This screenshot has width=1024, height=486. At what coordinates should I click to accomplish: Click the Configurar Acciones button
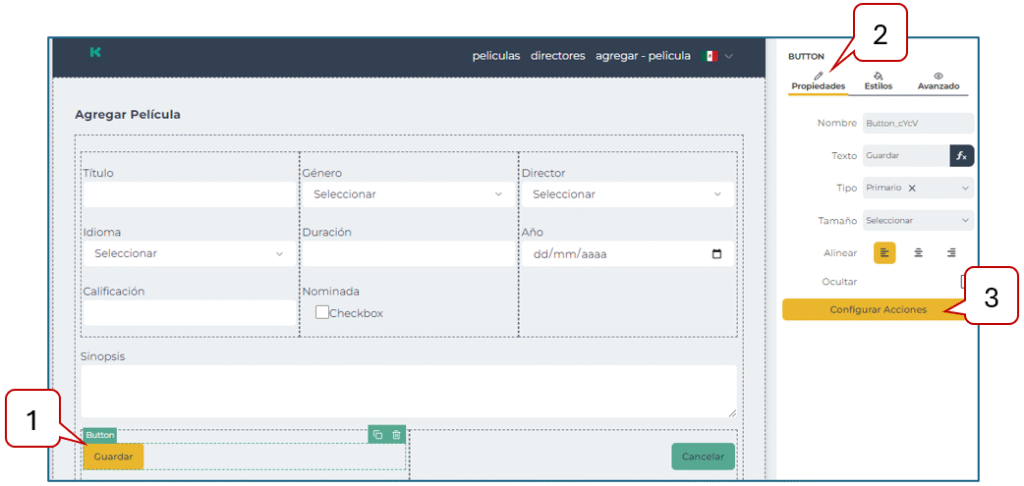click(878, 310)
